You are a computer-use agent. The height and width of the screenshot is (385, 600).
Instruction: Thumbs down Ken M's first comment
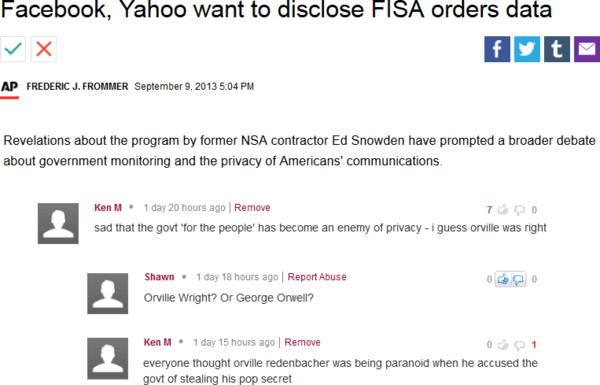[x=519, y=210]
